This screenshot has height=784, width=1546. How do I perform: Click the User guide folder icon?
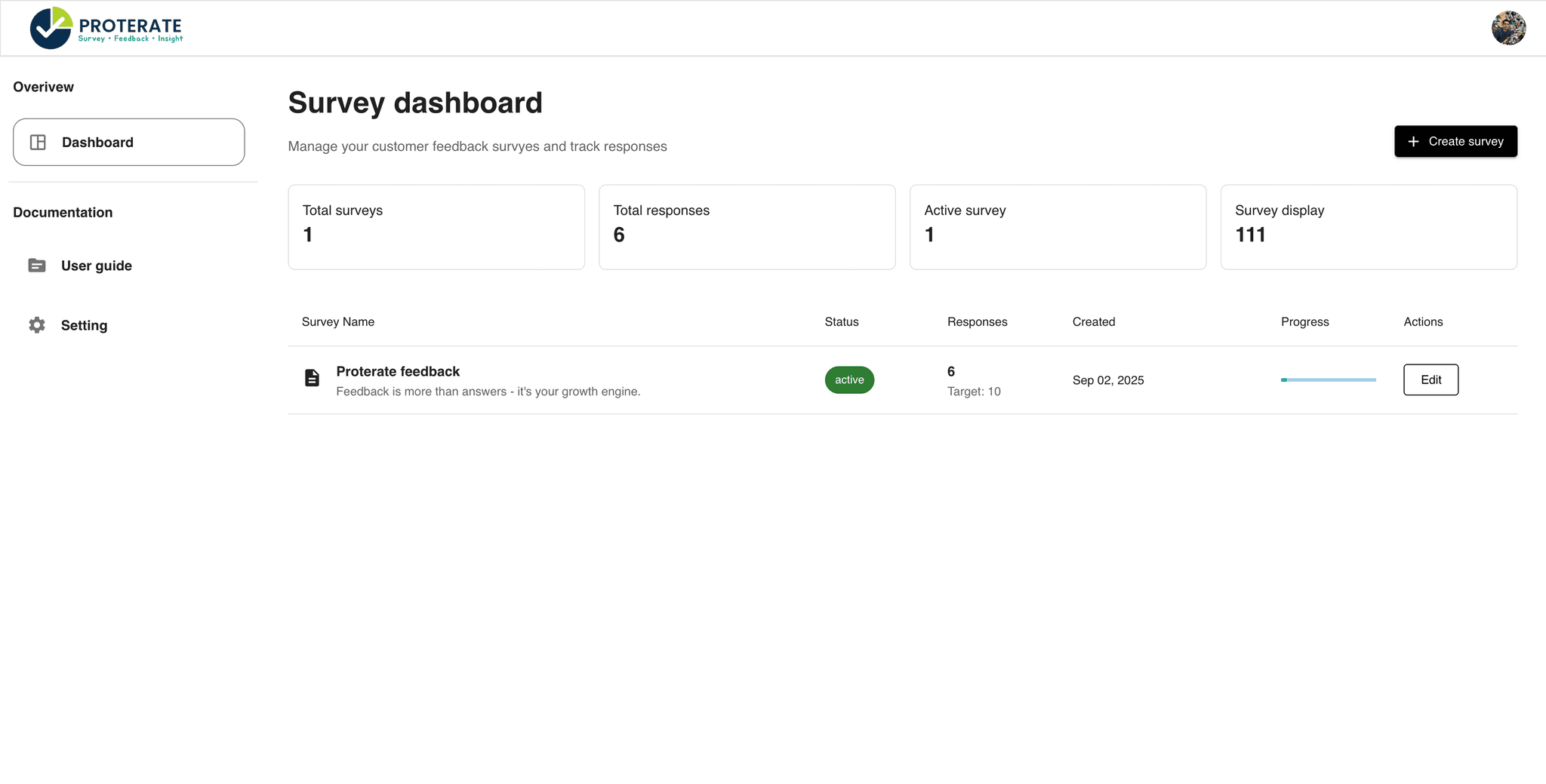[37, 266]
